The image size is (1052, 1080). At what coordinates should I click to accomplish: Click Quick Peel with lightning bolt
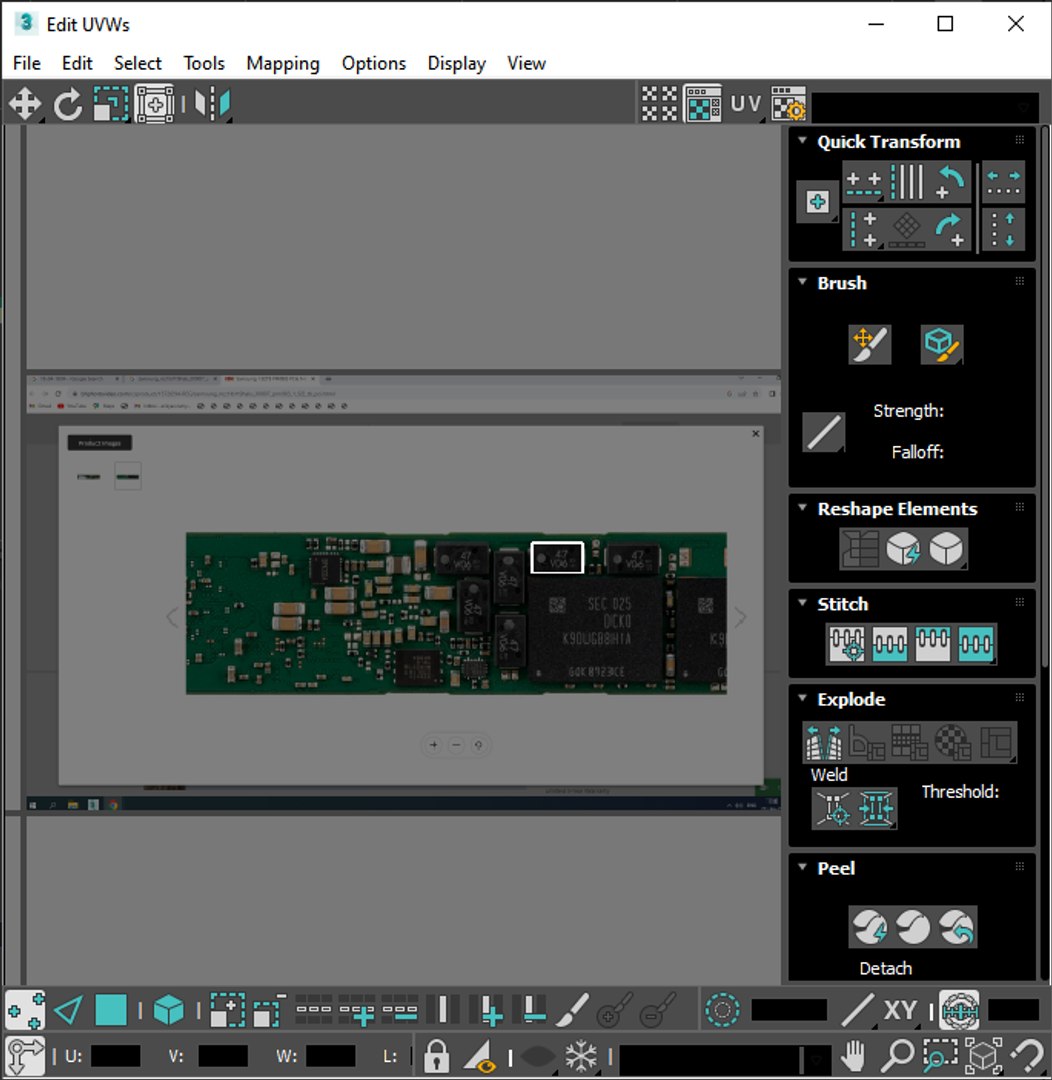[x=870, y=927]
